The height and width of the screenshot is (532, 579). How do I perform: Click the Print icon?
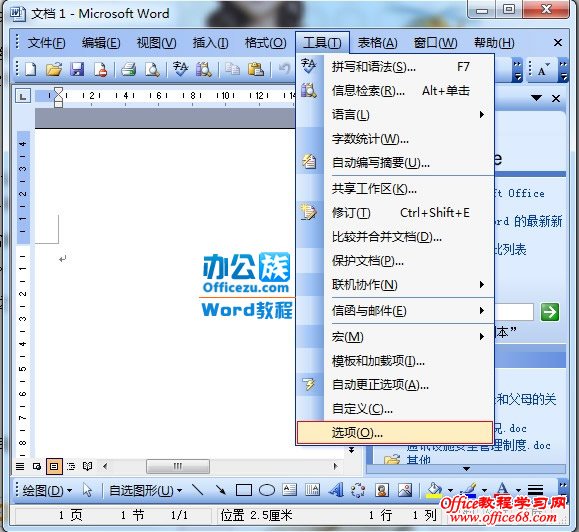129,69
